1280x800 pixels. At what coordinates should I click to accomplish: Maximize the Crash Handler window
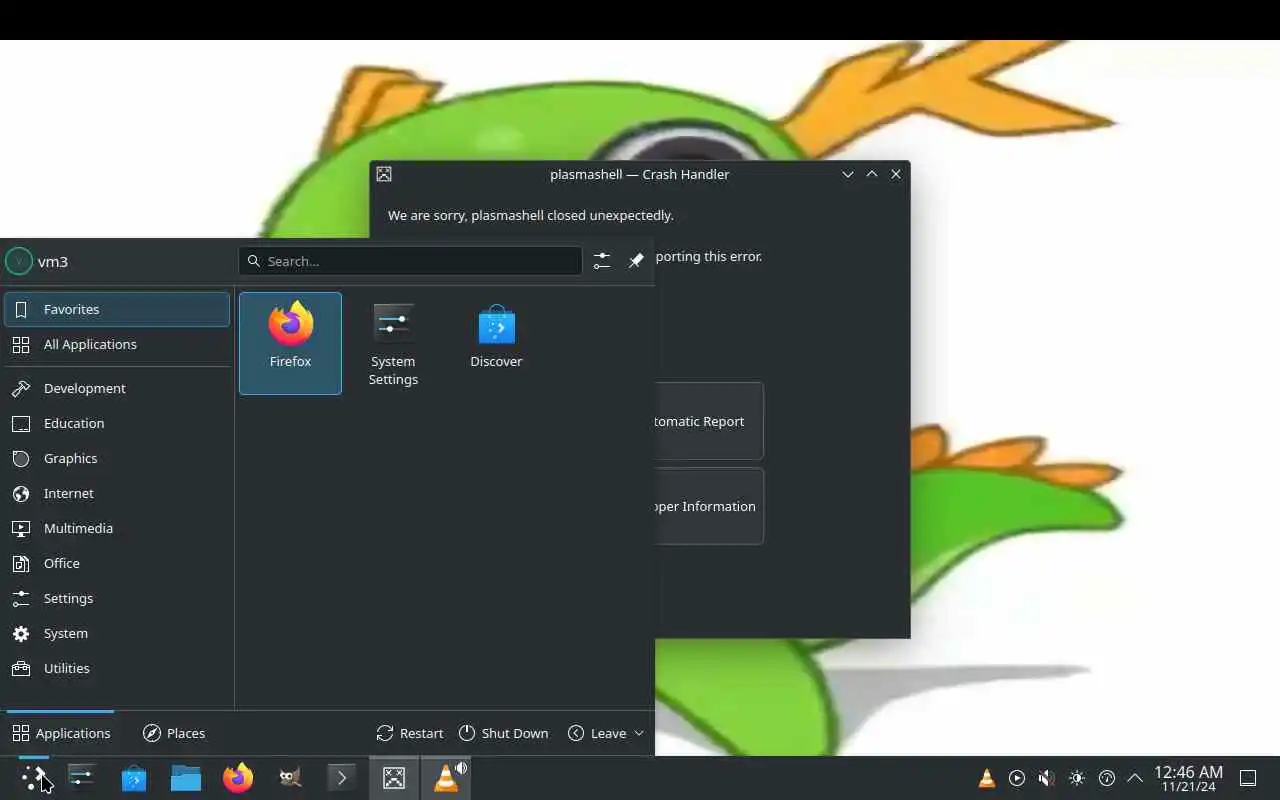[872, 174]
